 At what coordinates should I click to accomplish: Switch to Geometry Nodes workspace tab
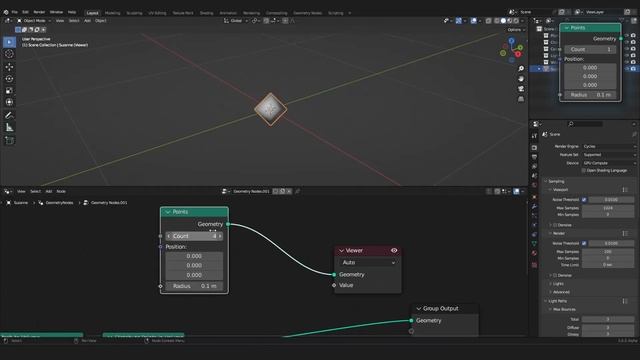click(307, 13)
